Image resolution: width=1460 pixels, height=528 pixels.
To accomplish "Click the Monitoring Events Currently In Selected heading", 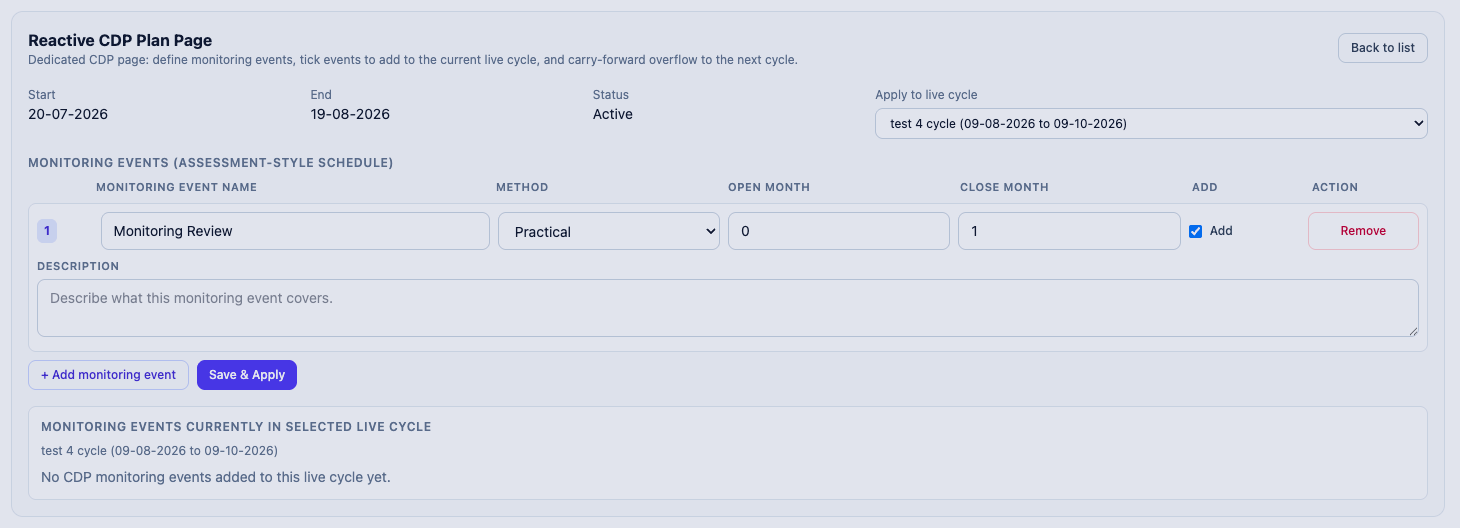I will coord(236,426).
